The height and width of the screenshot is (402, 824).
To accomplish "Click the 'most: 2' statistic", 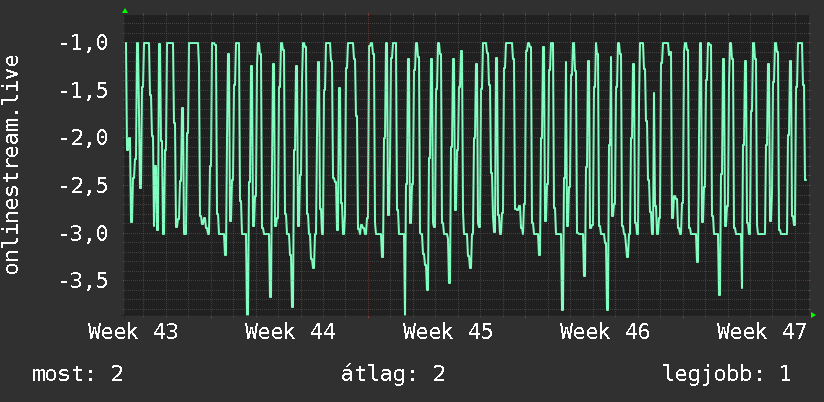I will click(x=78, y=374).
